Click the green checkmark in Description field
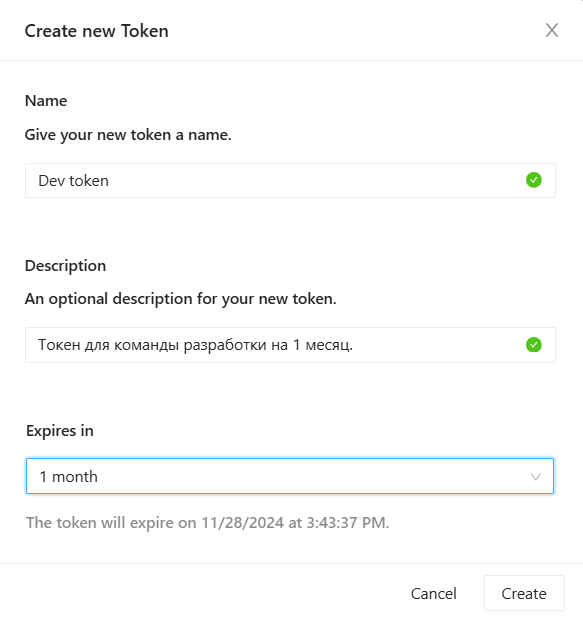Screen dimensions: 583x617 (533, 345)
